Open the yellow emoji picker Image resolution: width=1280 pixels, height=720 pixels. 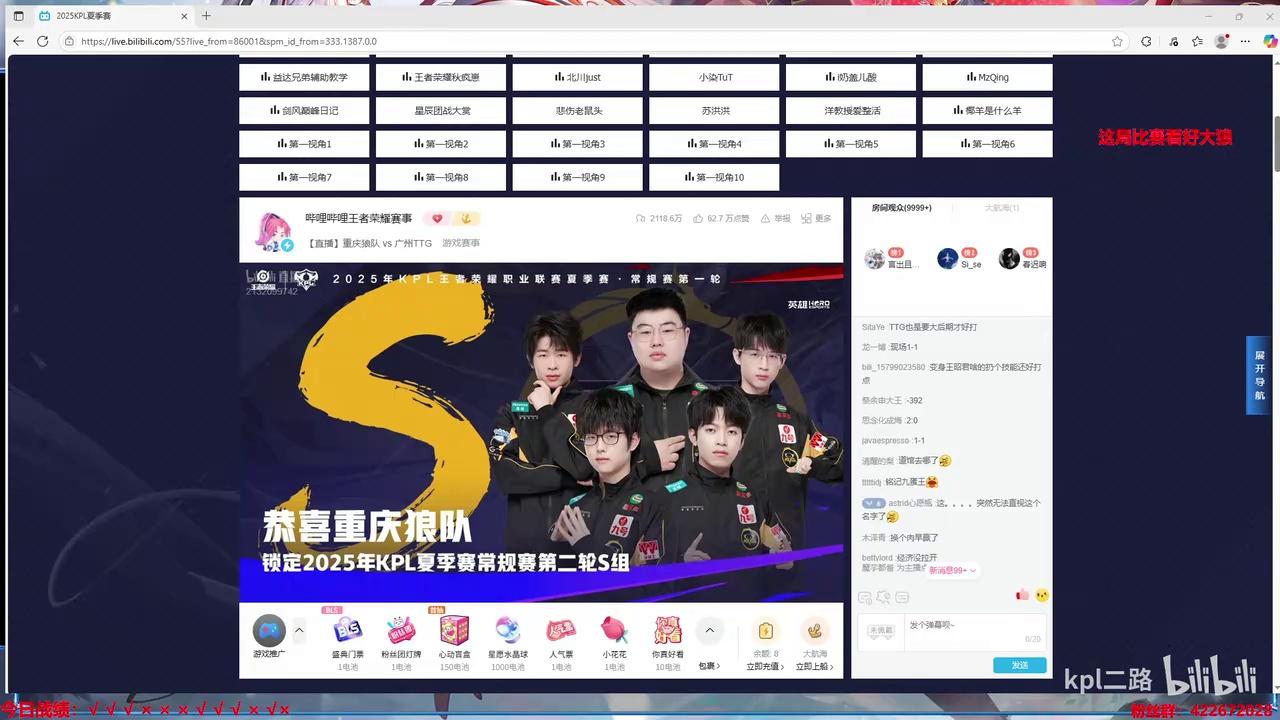(1042, 595)
